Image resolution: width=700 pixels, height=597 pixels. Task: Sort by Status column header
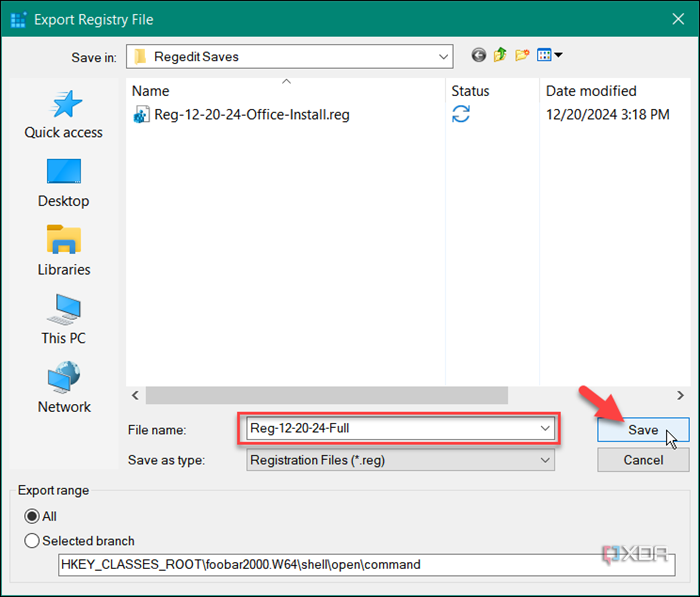click(470, 91)
